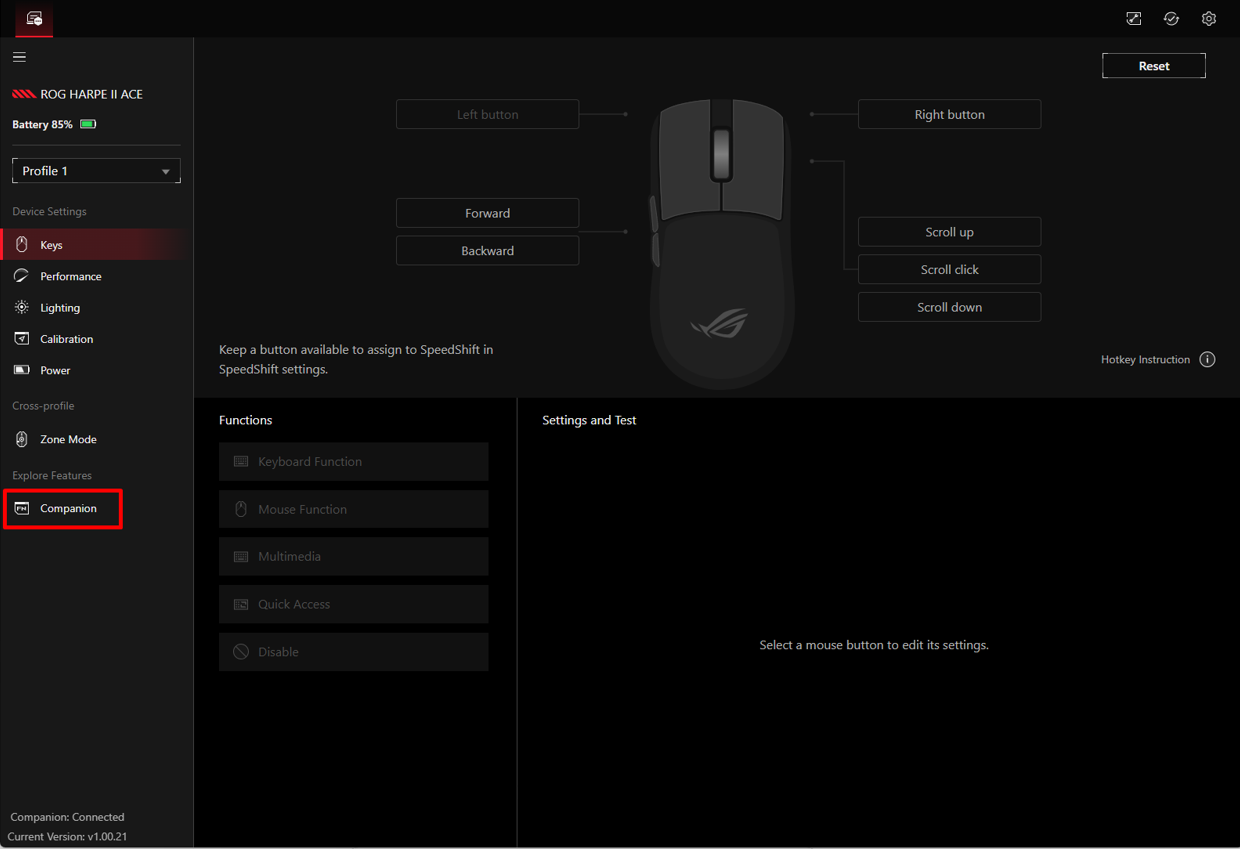Click the Companion FN icon

[21, 508]
